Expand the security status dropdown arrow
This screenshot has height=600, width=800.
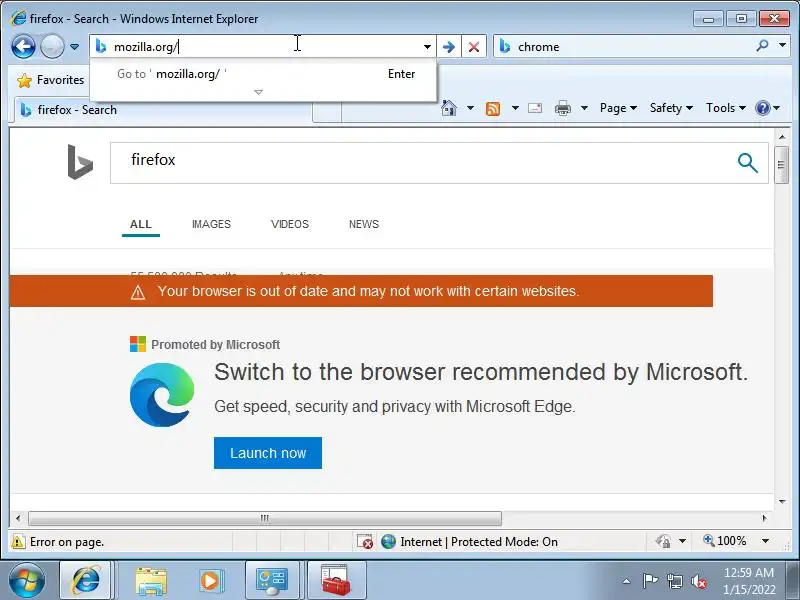click(683, 541)
